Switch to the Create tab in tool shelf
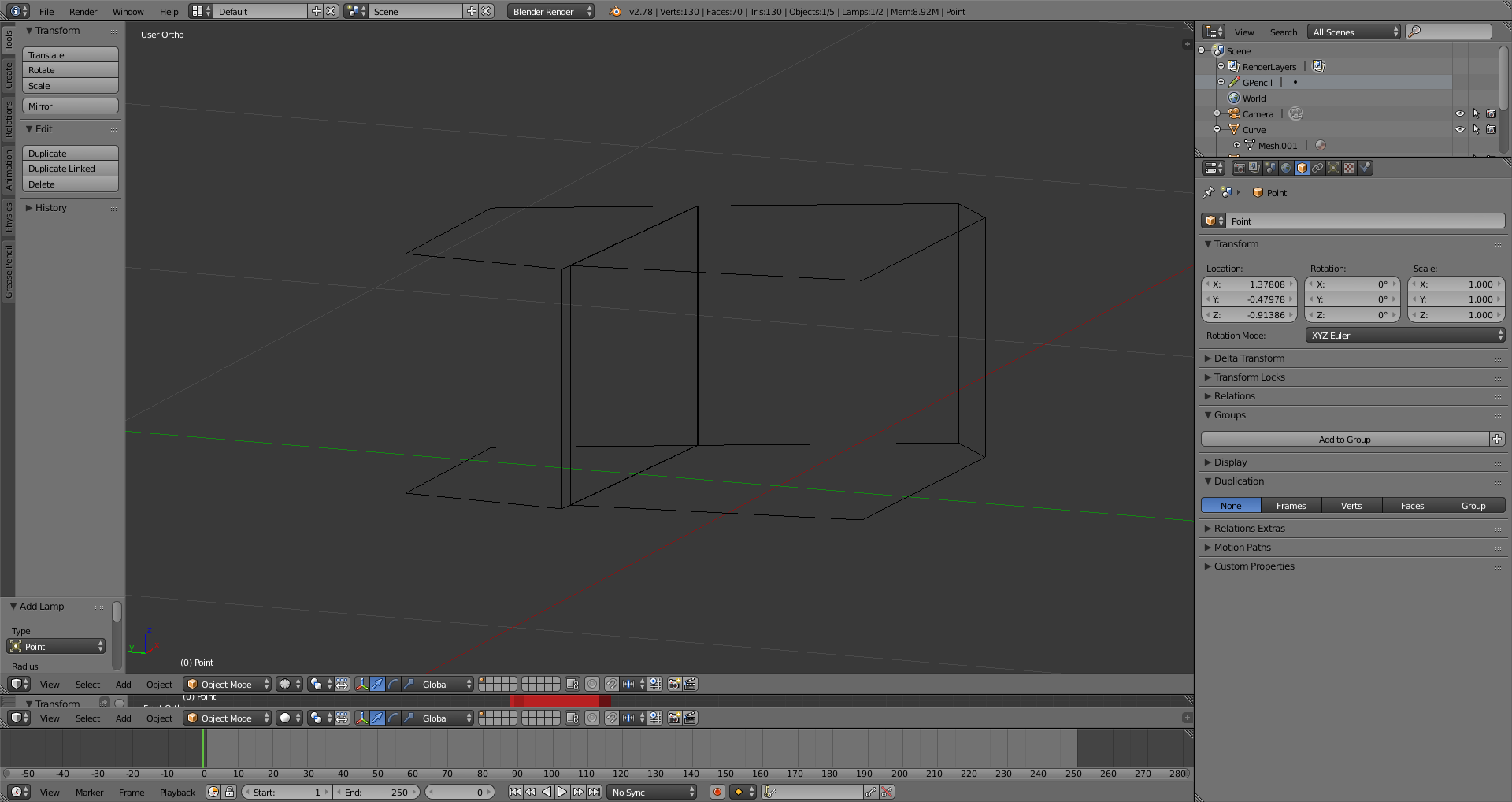 click(8, 75)
